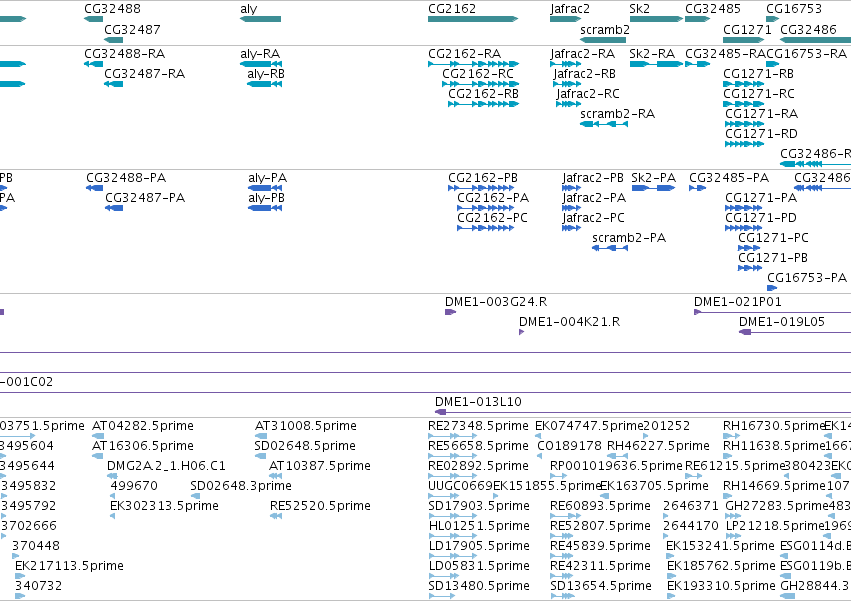Select EST AT04282.5prime
Image resolution: width=851 pixels, height=601 pixels.
coord(98,436)
